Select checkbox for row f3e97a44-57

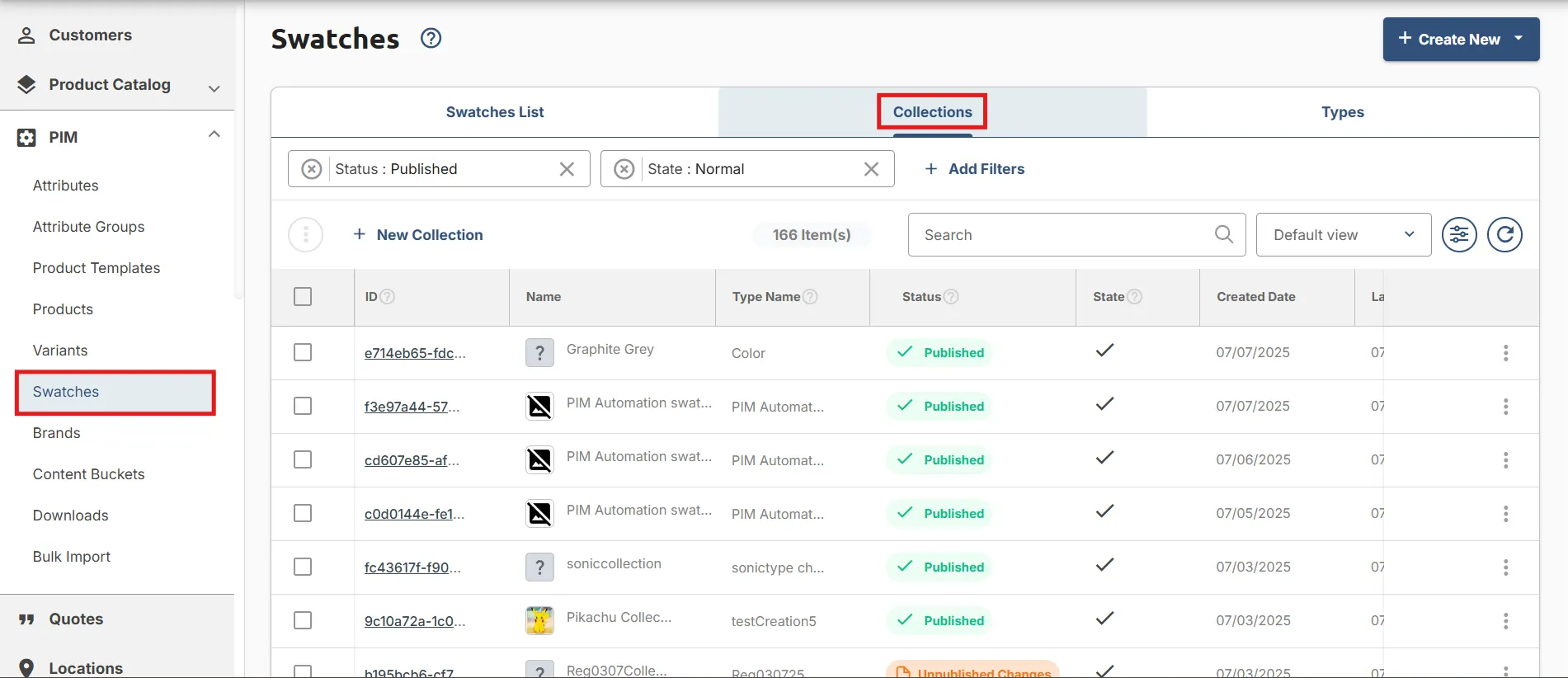click(x=303, y=406)
